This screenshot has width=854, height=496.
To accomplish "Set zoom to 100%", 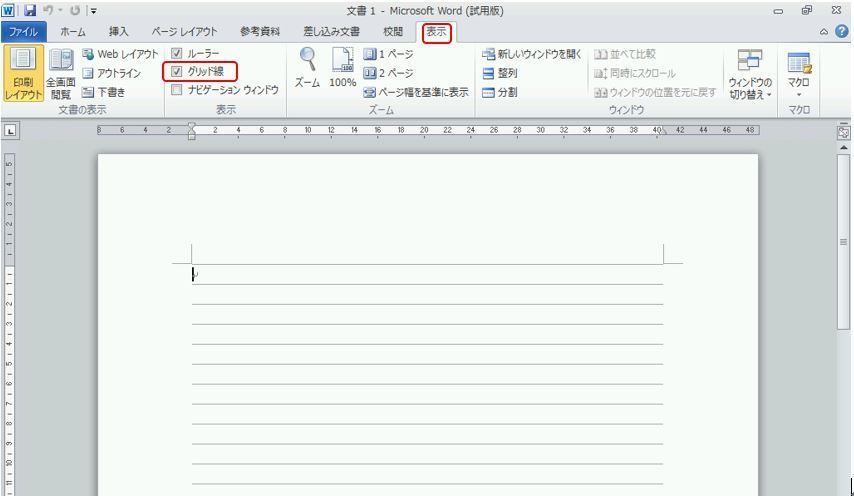I will (x=343, y=68).
